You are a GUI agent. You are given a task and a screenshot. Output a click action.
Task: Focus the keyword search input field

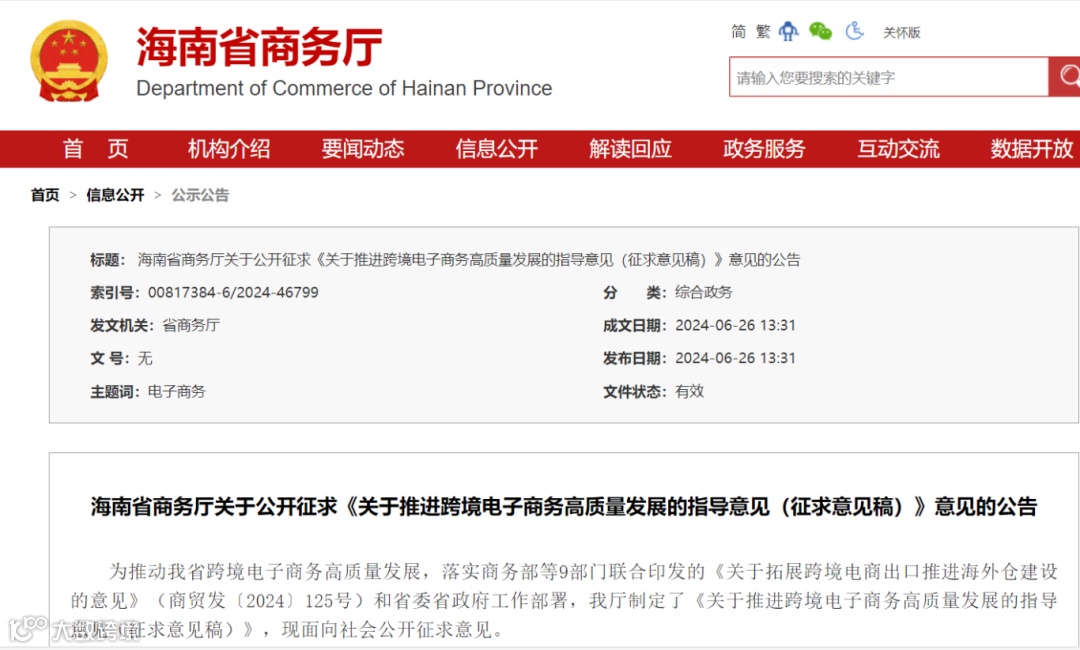tap(889, 77)
